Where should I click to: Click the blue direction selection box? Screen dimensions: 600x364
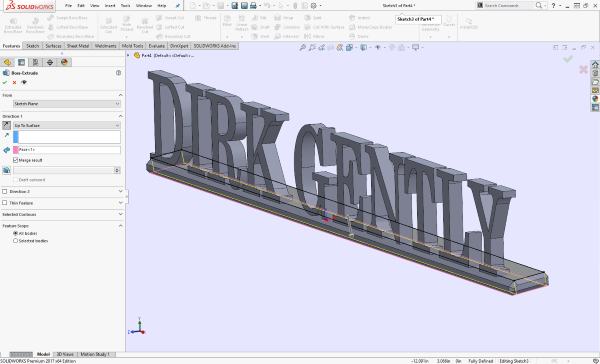(67, 137)
